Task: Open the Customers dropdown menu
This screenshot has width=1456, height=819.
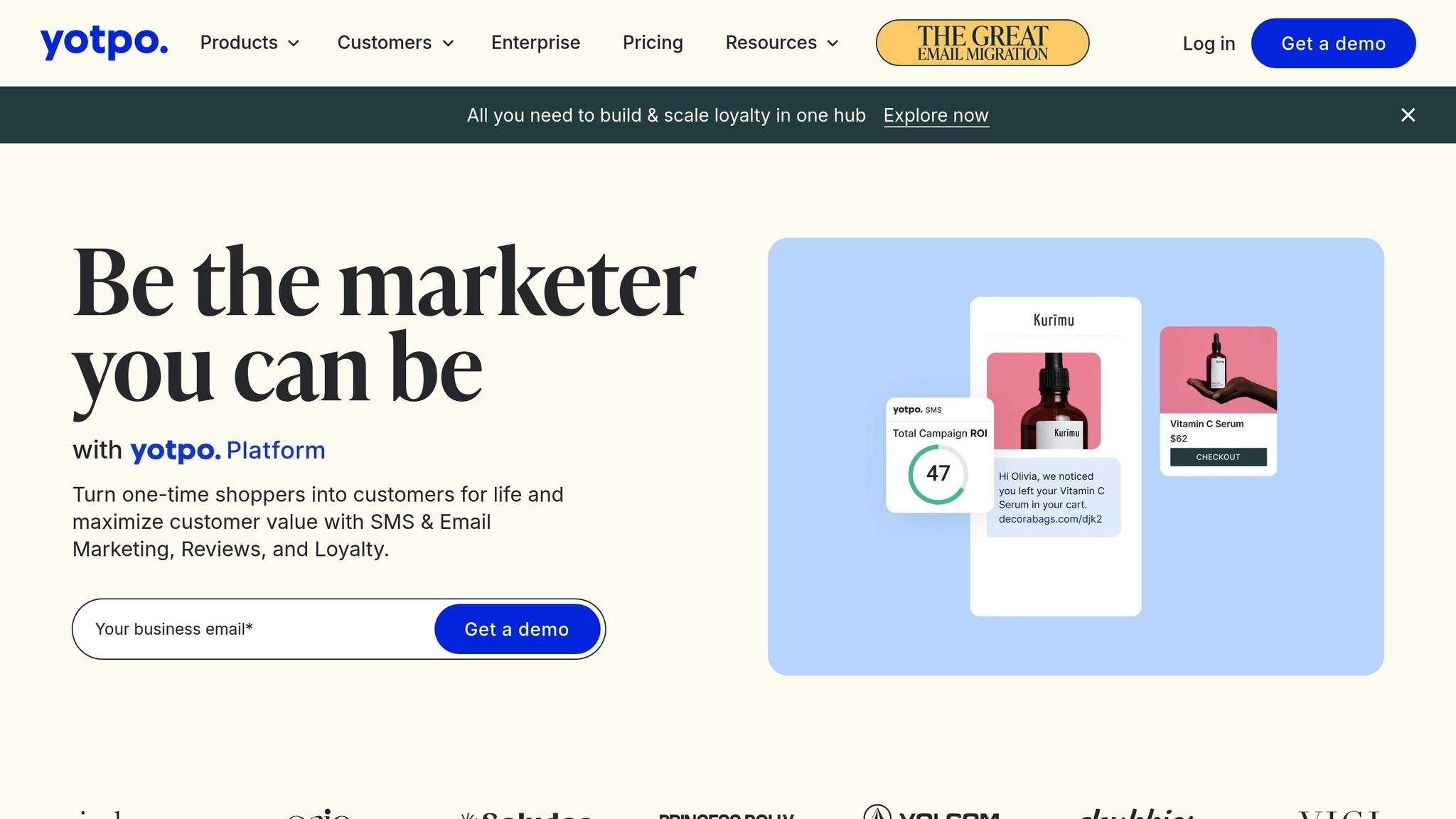Action: pyautogui.click(x=395, y=43)
